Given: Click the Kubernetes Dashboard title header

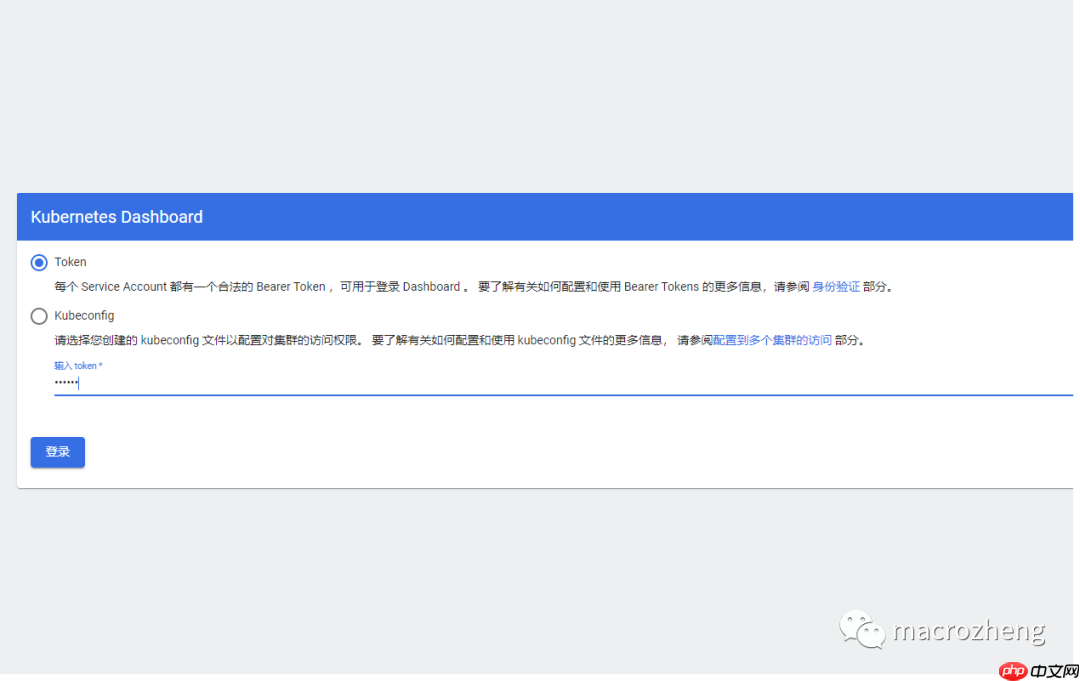Looking at the screenshot, I should (116, 216).
